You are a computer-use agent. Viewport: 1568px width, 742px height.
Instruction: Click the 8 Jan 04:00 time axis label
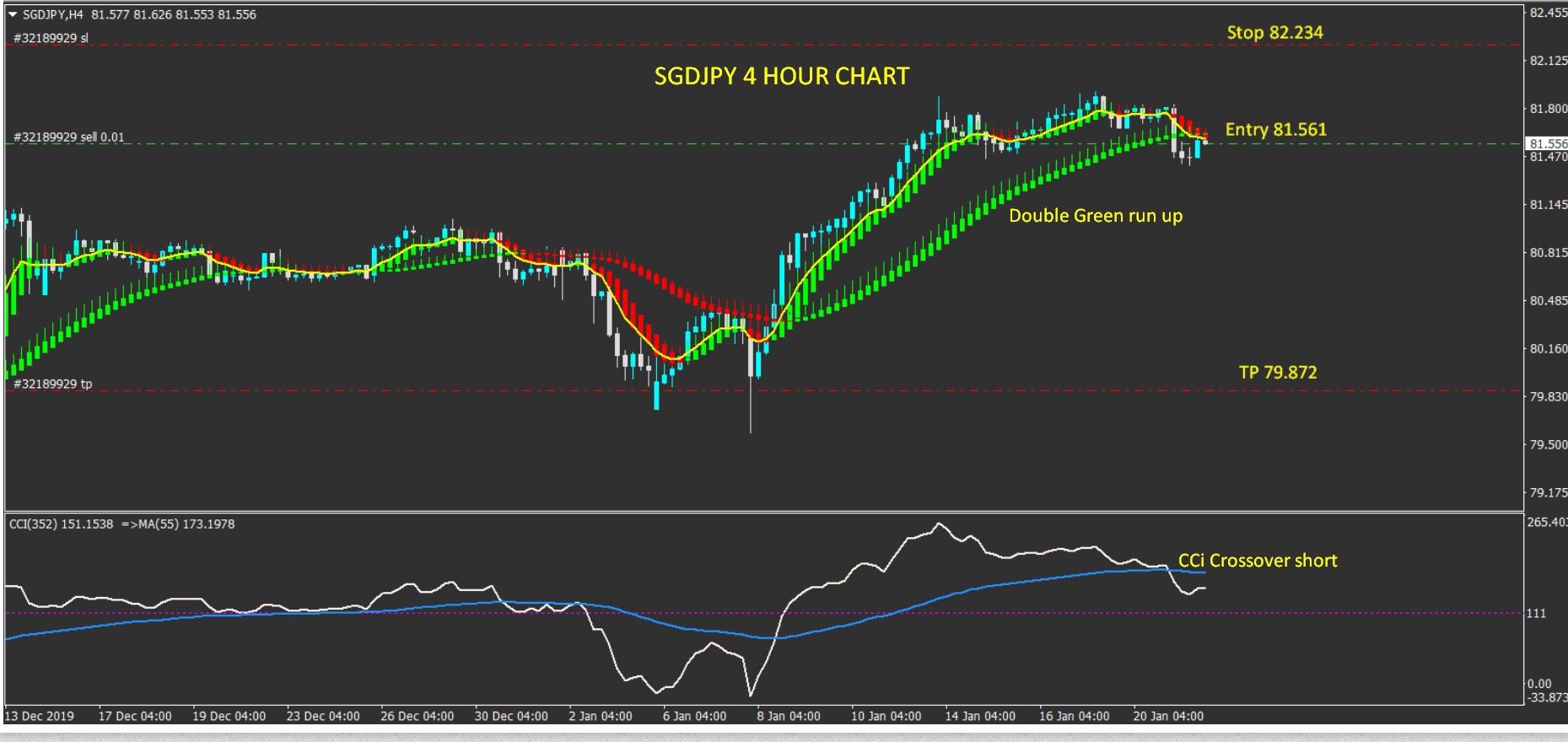pyautogui.click(x=789, y=716)
